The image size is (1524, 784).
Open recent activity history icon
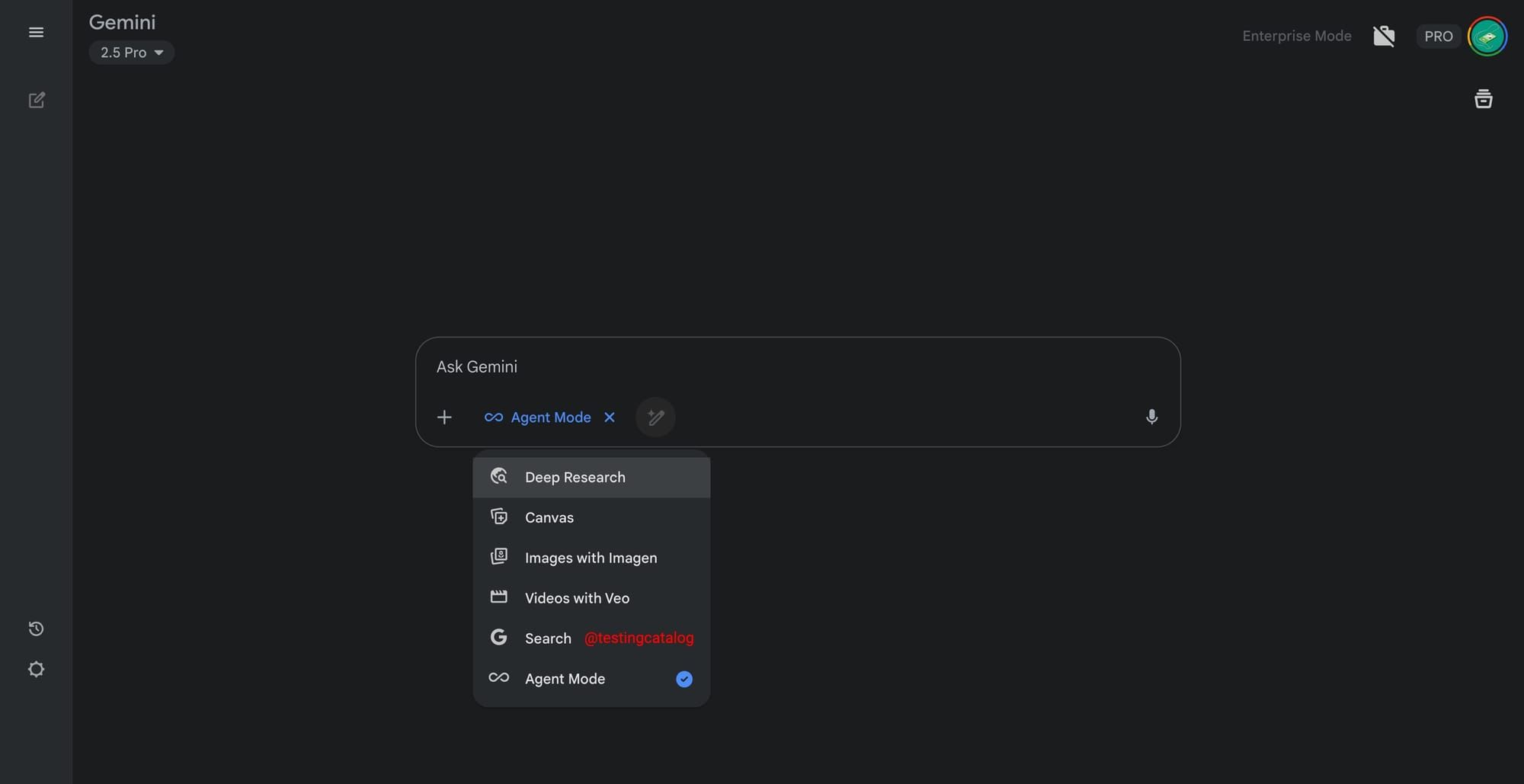[x=36, y=629]
